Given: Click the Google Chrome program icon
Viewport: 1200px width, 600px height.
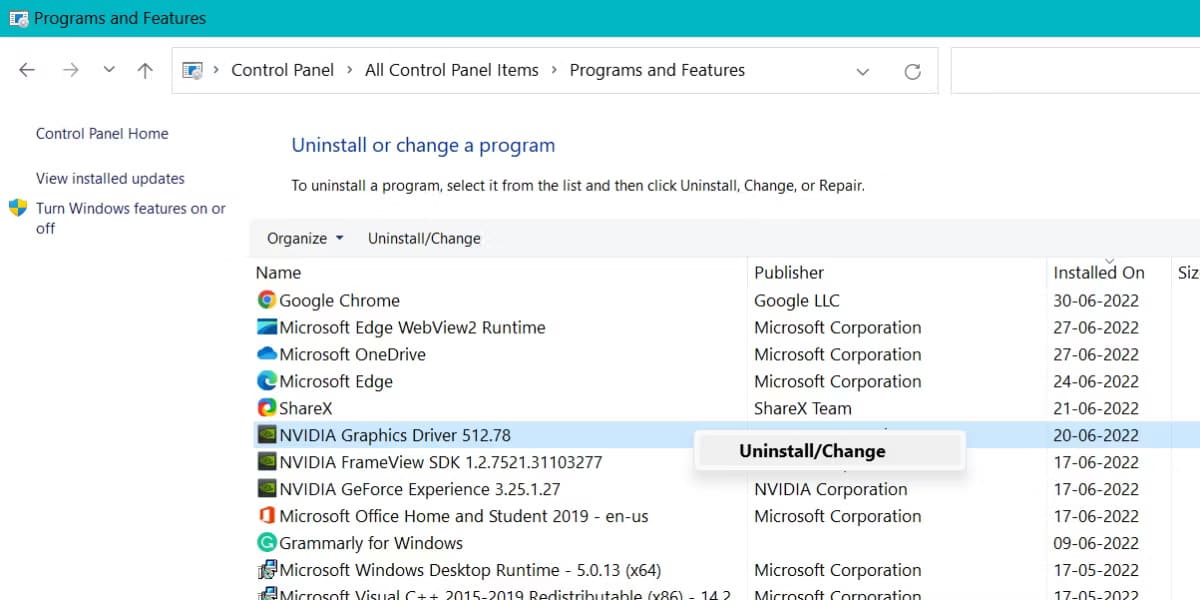Looking at the screenshot, I should coord(267,300).
